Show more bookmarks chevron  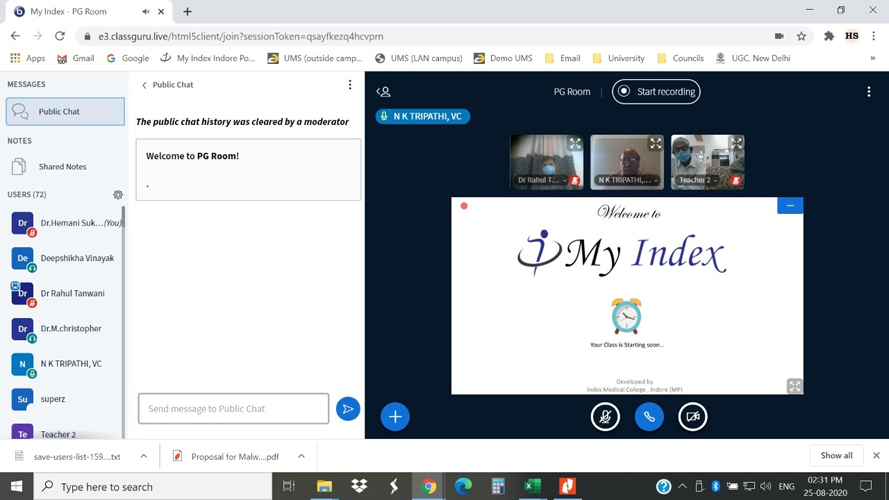point(873,58)
